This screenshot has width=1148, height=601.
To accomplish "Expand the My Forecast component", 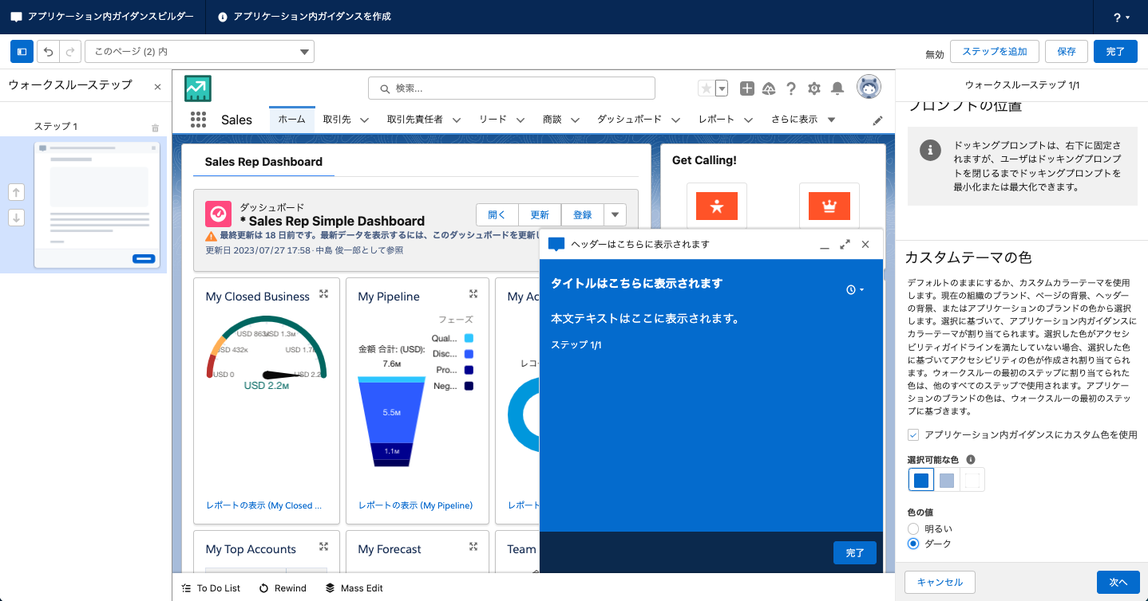I will coord(473,547).
